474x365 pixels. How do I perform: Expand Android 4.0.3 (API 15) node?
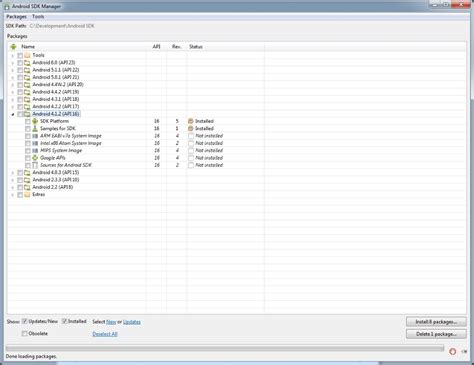pyautogui.click(x=13, y=173)
